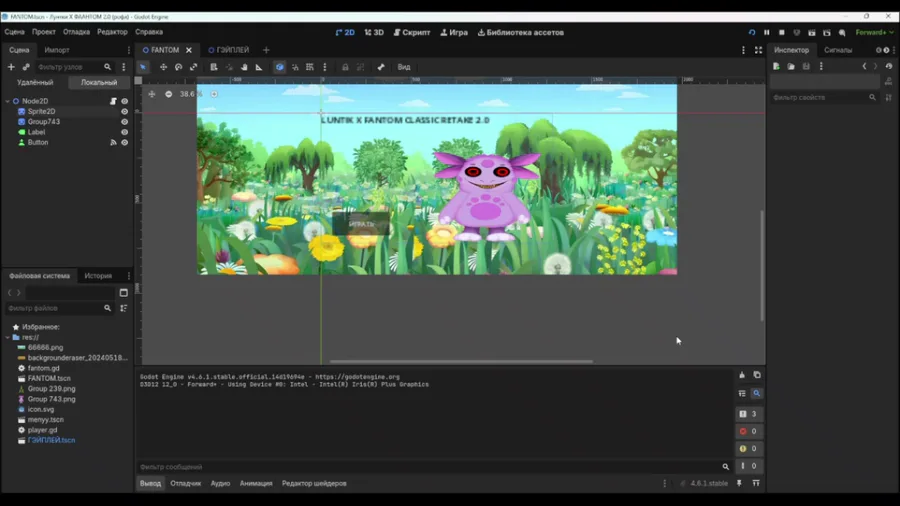900x506 pixels.
Task: Activate the Scale mode tool
Action: 193,67
